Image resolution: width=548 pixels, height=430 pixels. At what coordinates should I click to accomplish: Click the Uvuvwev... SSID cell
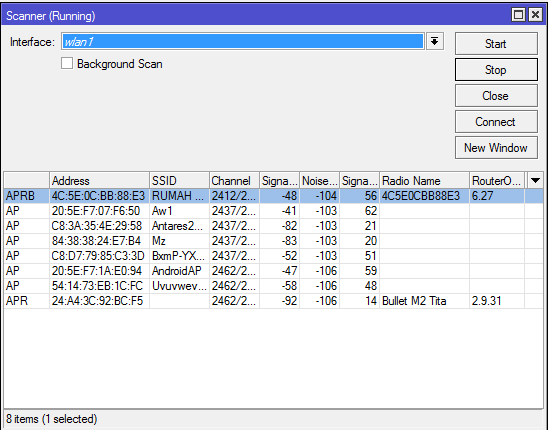[x=179, y=286]
